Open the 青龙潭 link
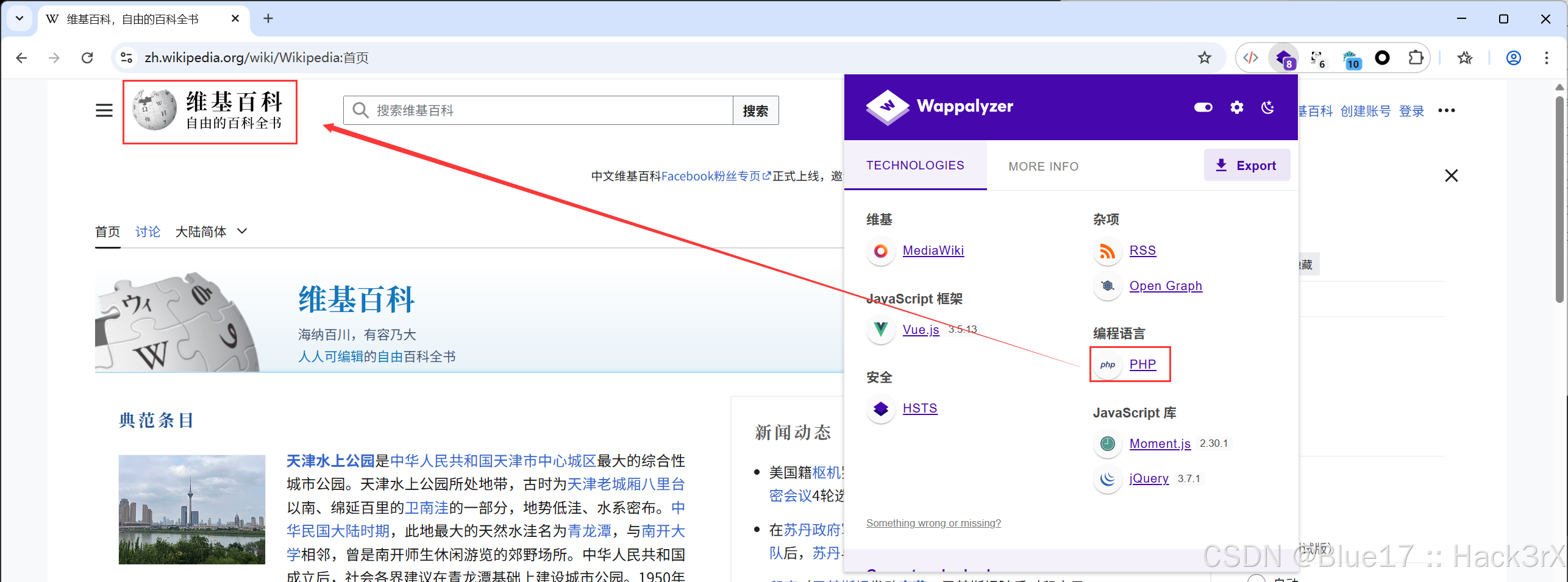Image resolution: width=1568 pixels, height=582 pixels. coord(590,531)
